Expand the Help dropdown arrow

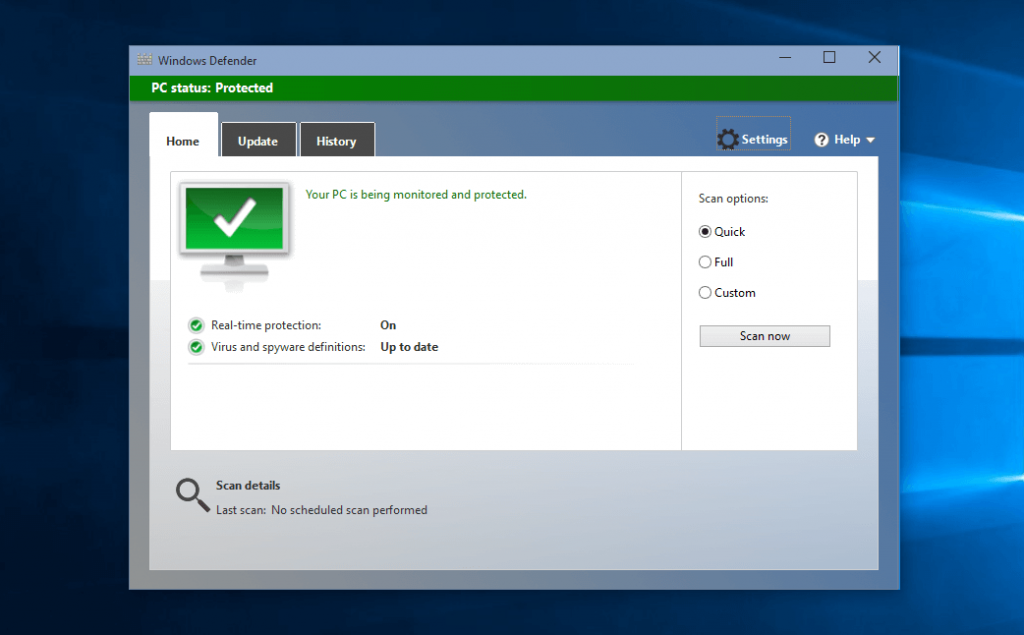(x=870, y=140)
